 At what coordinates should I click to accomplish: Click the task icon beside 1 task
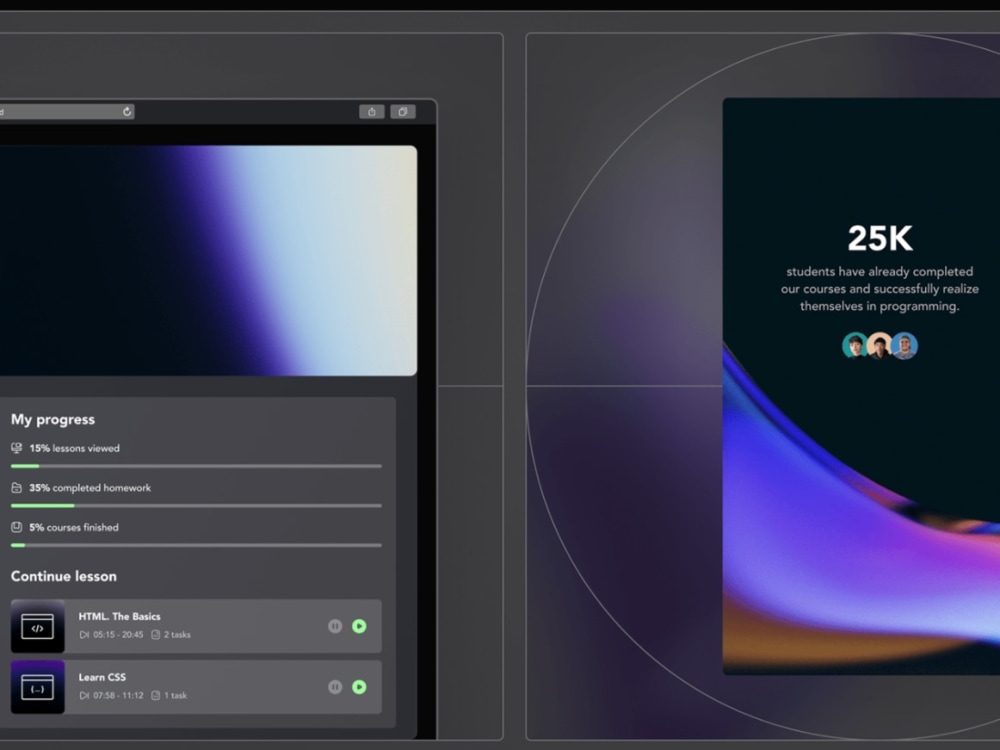(156, 695)
